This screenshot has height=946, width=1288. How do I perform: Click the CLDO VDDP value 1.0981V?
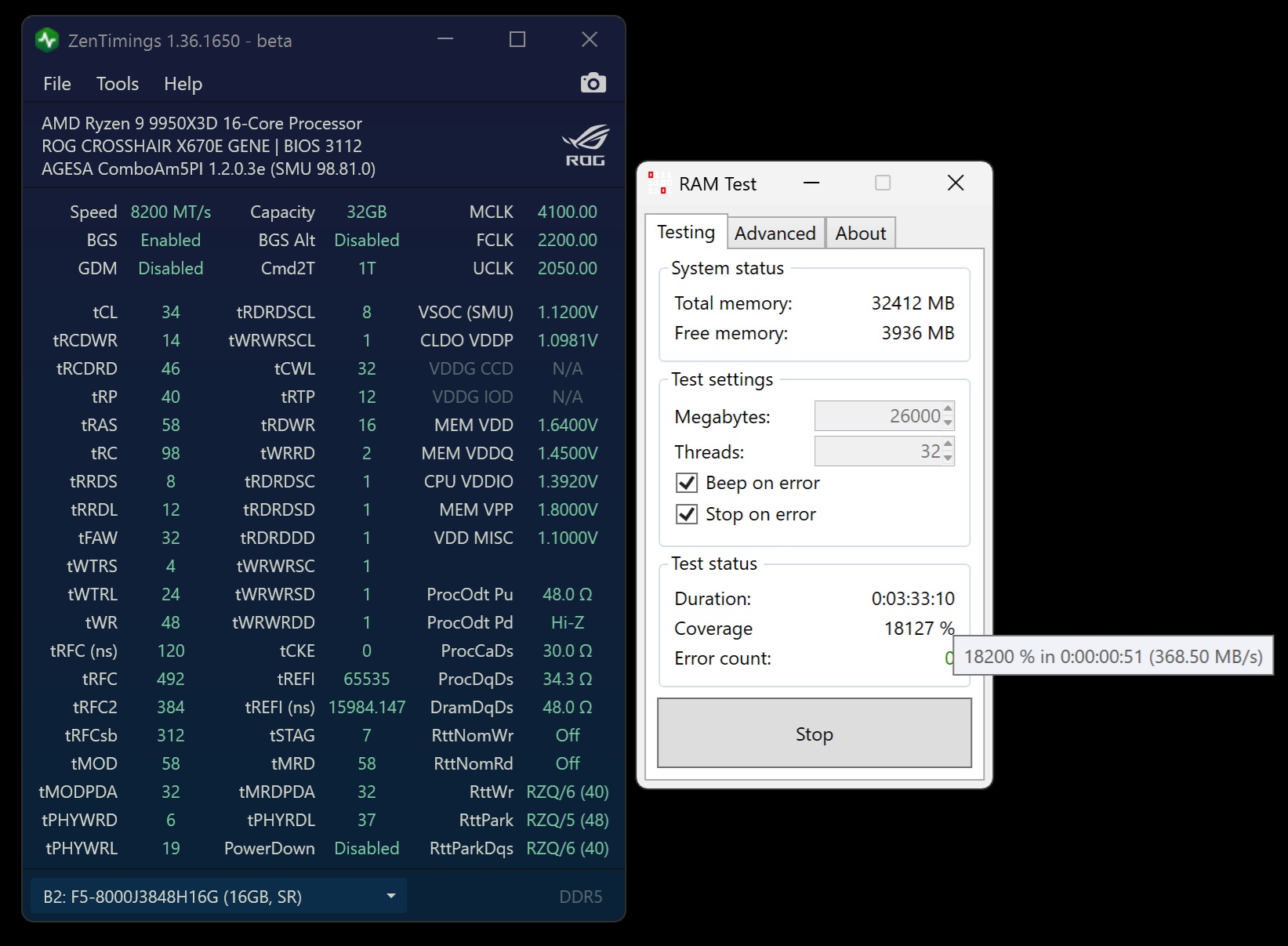(568, 341)
